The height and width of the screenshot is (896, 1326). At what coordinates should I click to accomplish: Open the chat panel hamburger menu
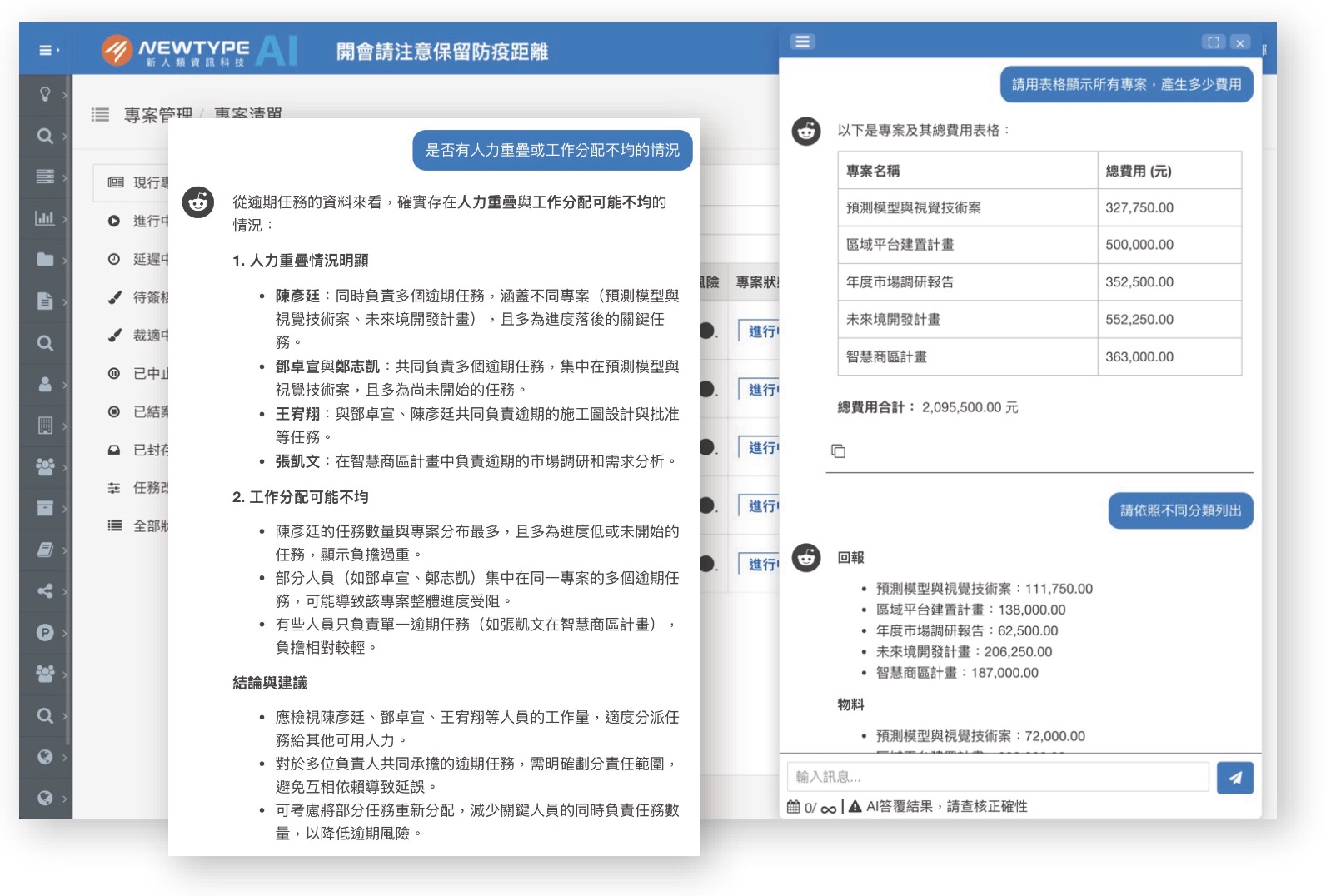point(802,42)
